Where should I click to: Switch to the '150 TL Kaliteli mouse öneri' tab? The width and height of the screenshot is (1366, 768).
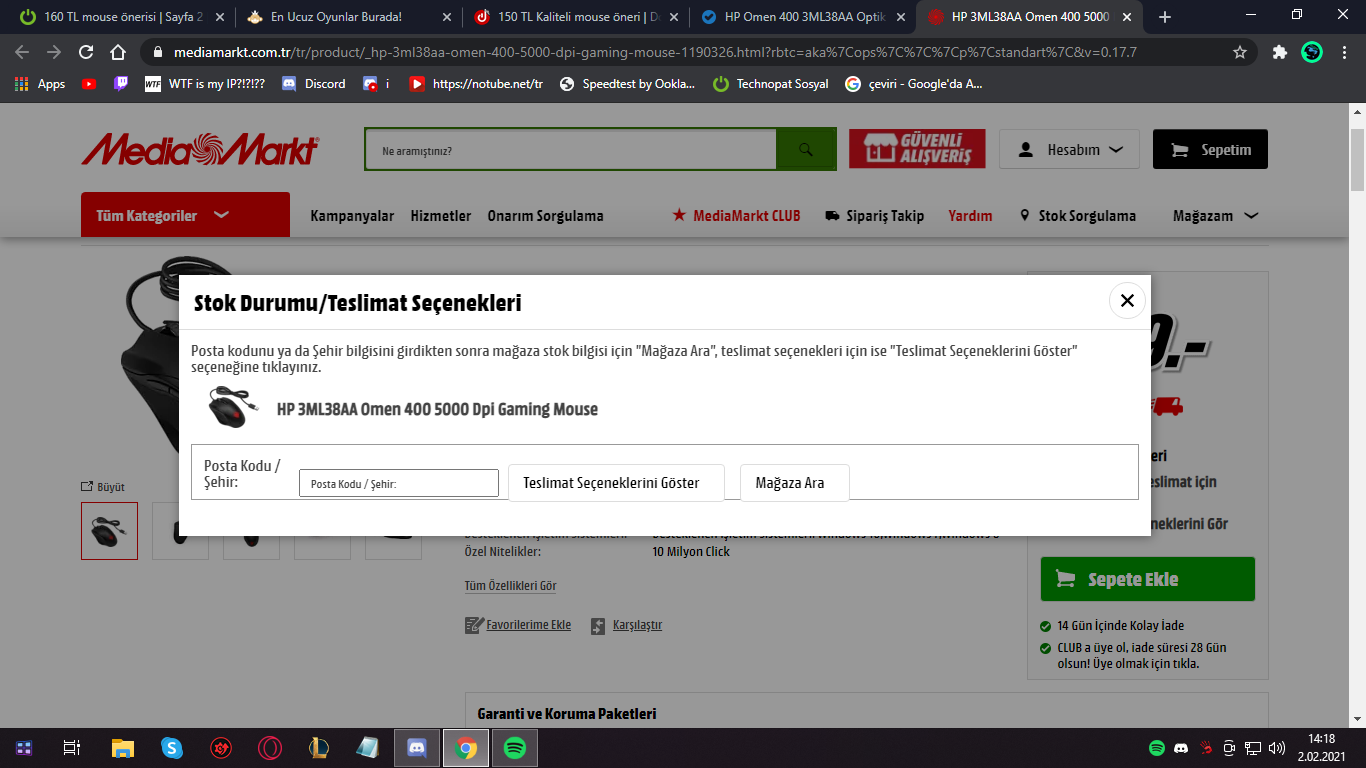point(575,17)
